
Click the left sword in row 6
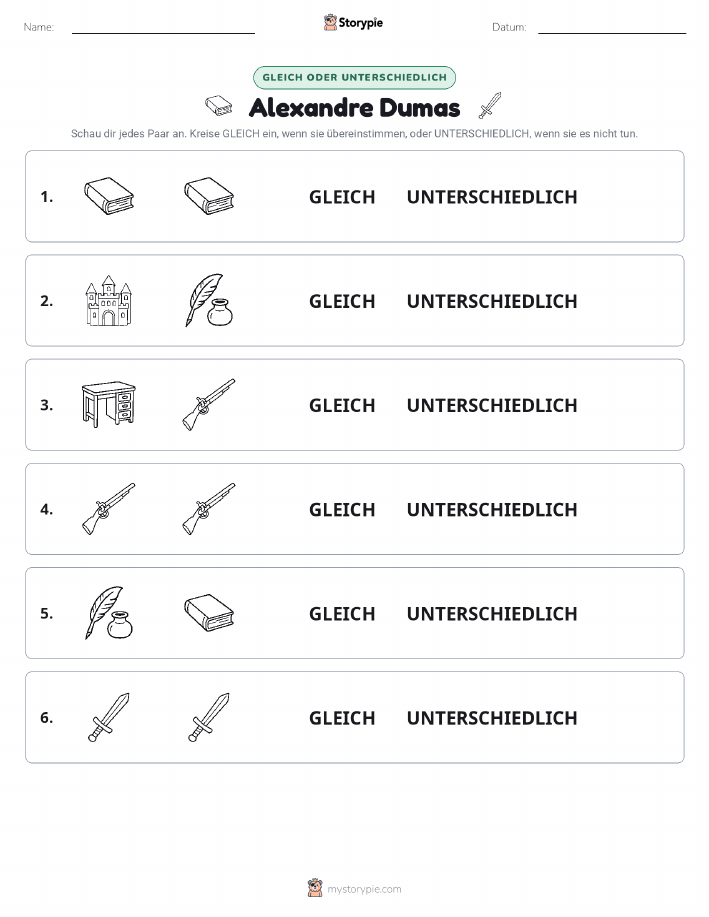tap(109, 717)
